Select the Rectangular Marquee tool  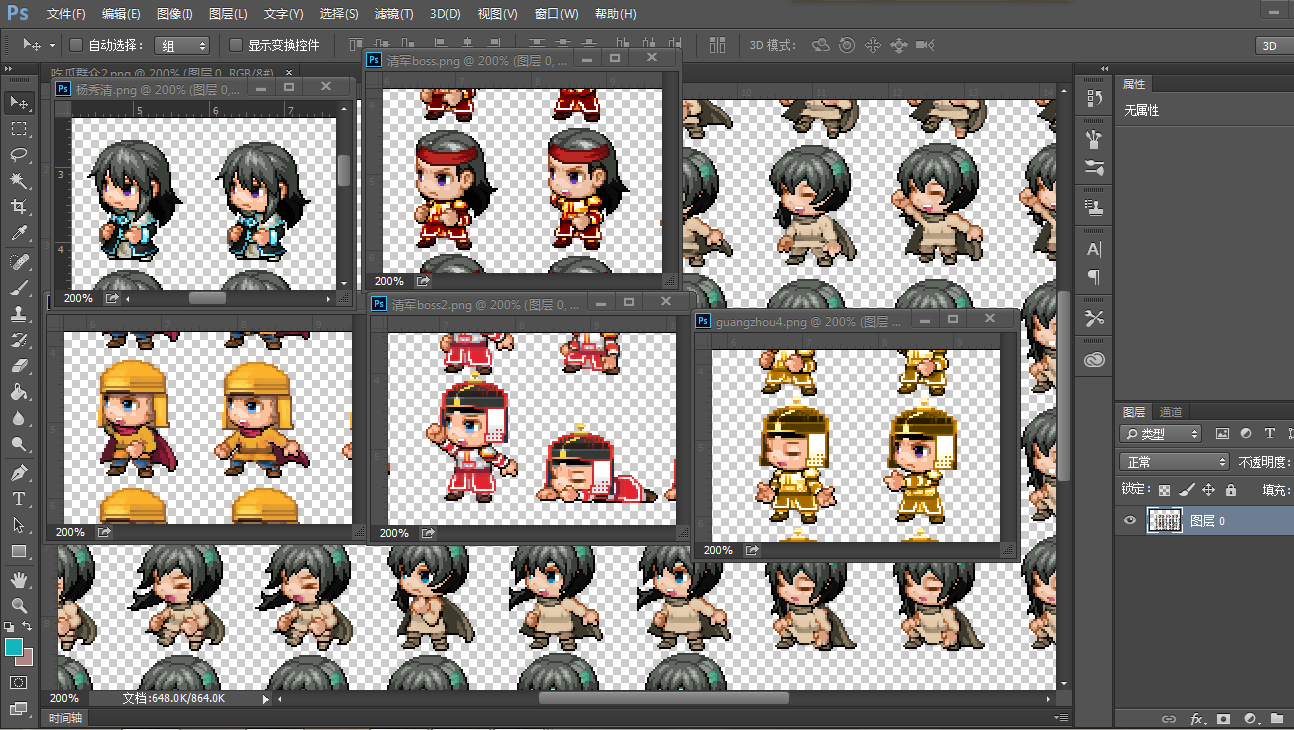coord(19,129)
